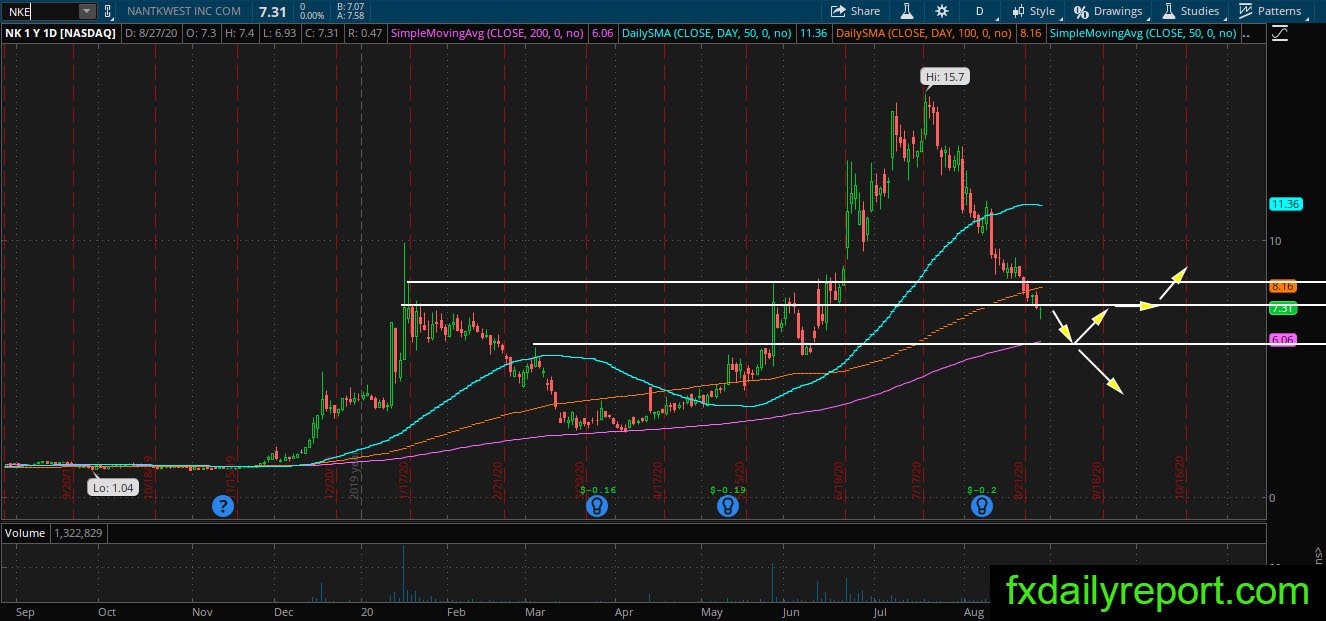Click the Jun label on the time axis
Image resolution: width=1326 pixels, height=621 pixels.
[x=791, y=611]
